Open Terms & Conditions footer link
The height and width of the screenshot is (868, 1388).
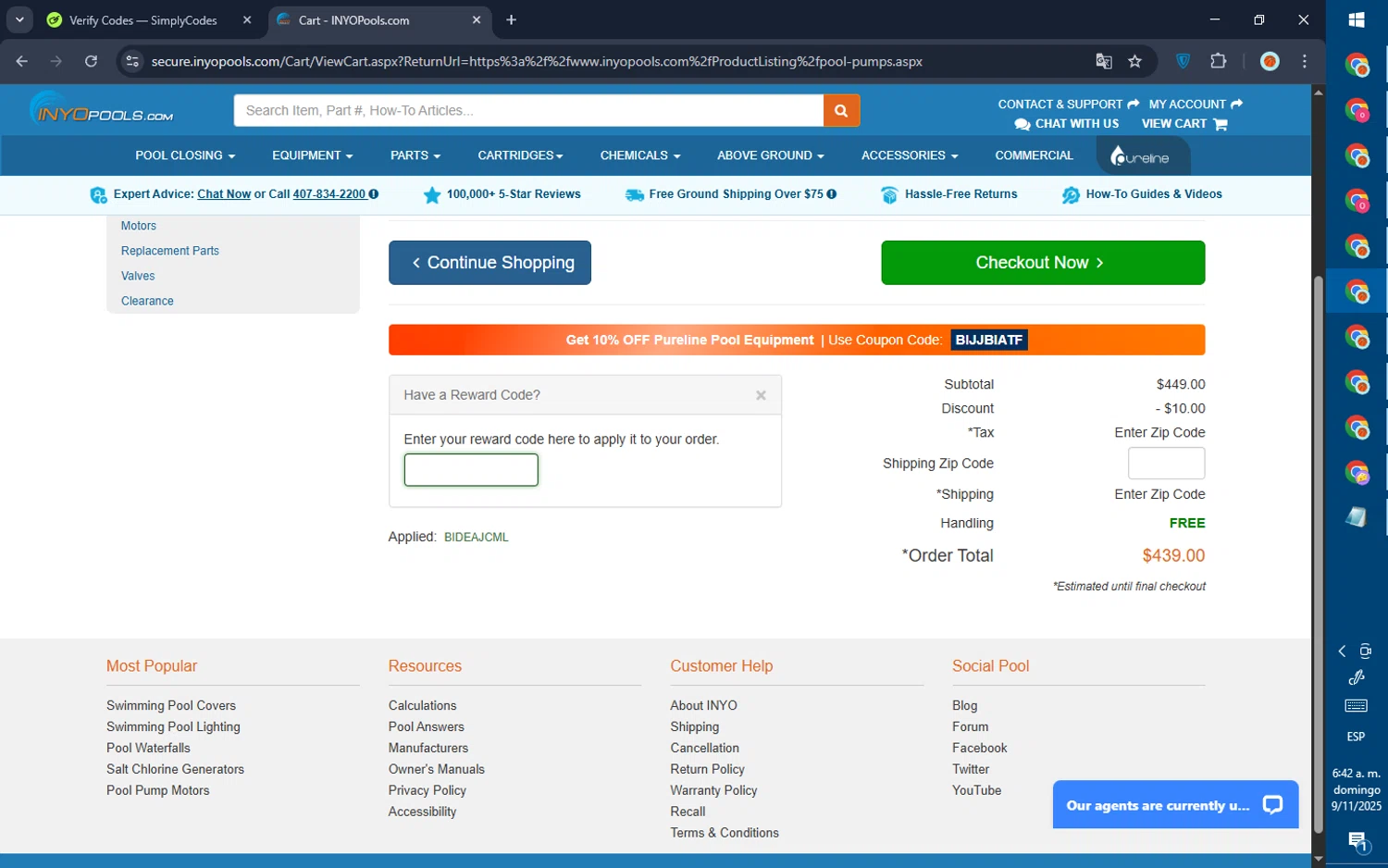tap(725, 833)
